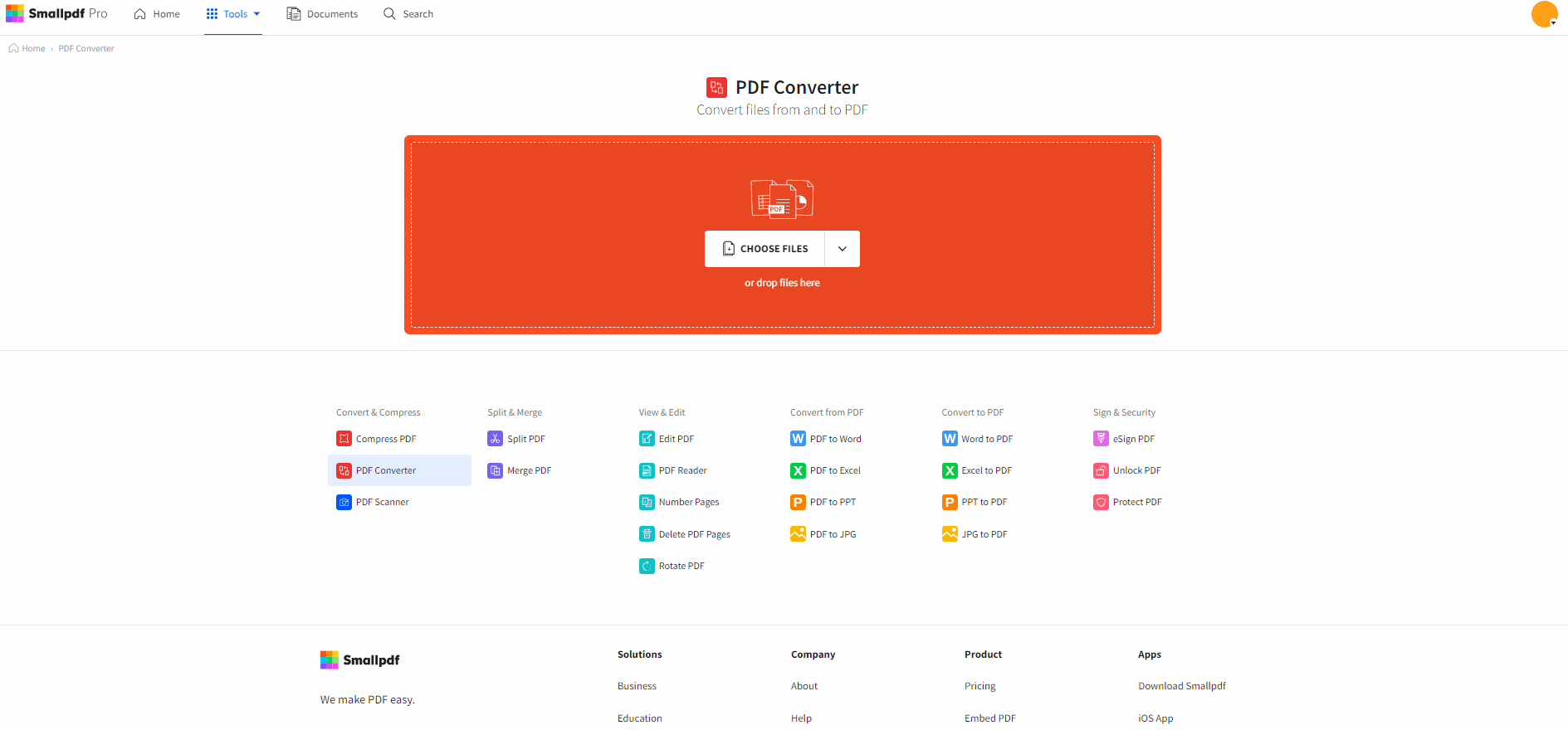
Task: Click the CHOOSE FILES button
Action: coord(764,249)
